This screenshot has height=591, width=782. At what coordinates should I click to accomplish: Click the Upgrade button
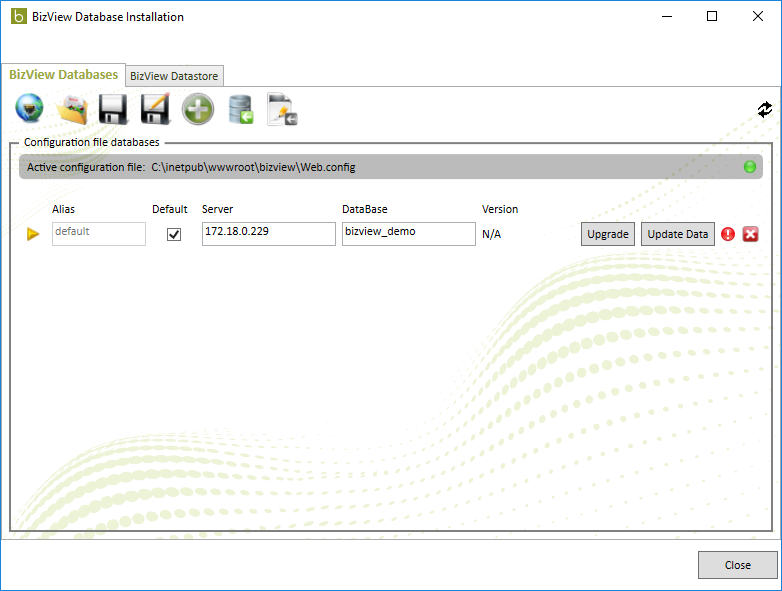(x=607, y=234)
